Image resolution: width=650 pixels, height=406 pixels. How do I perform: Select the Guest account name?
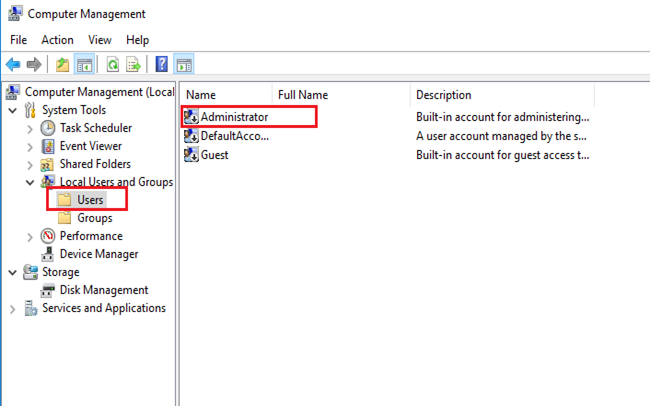[215, 155]
